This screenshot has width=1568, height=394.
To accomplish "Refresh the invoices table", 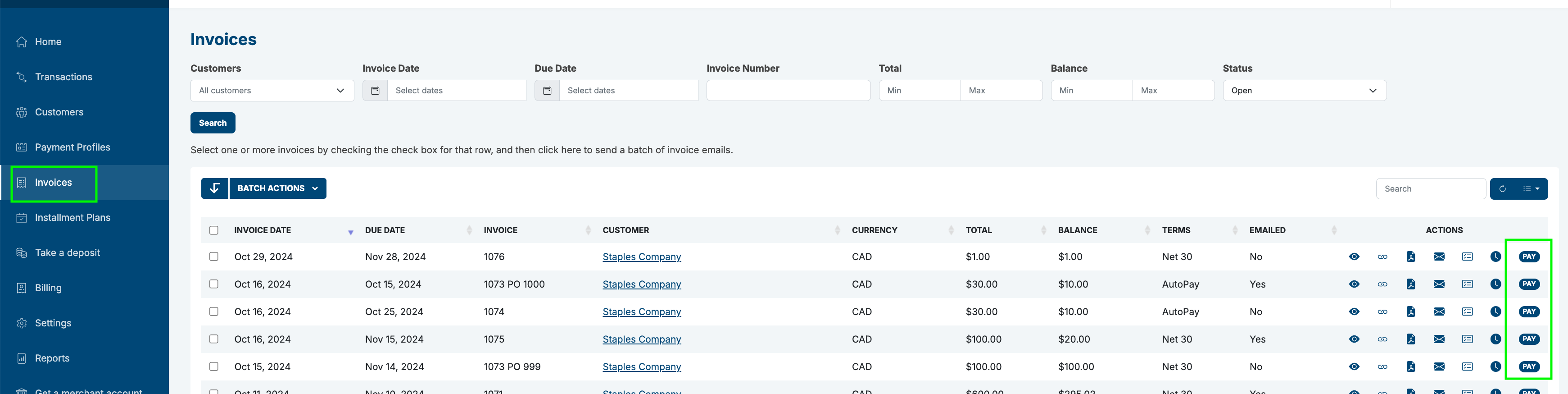I will coord(1502,189).
